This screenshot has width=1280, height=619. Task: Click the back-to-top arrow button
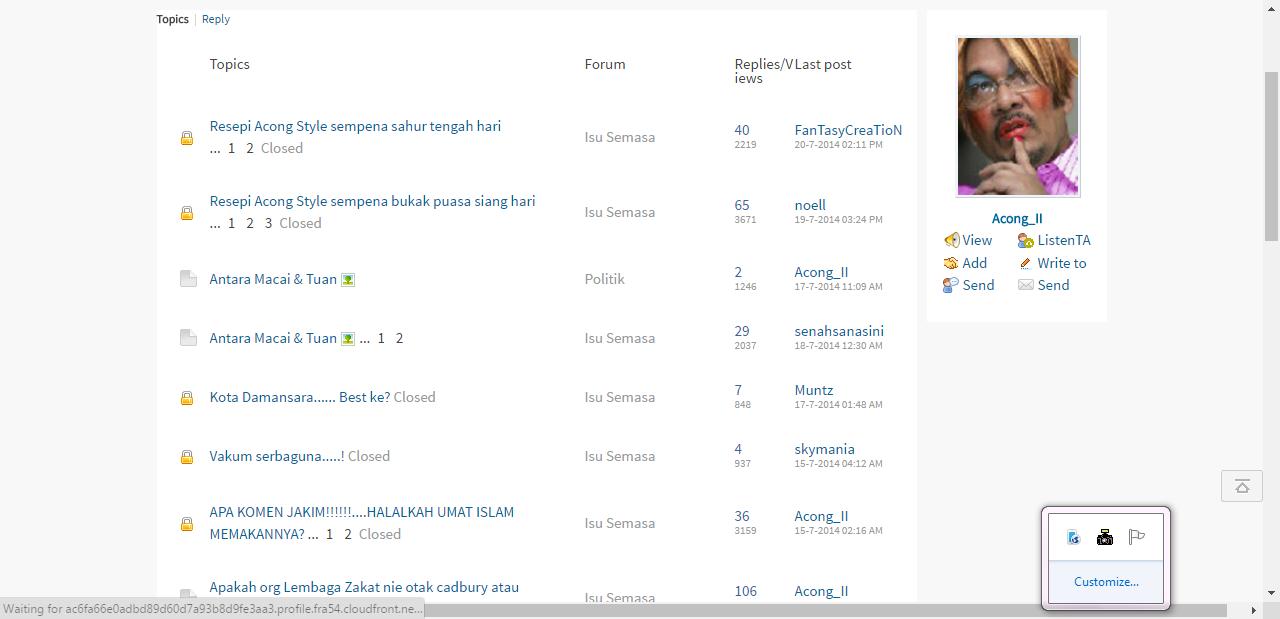1242,486
